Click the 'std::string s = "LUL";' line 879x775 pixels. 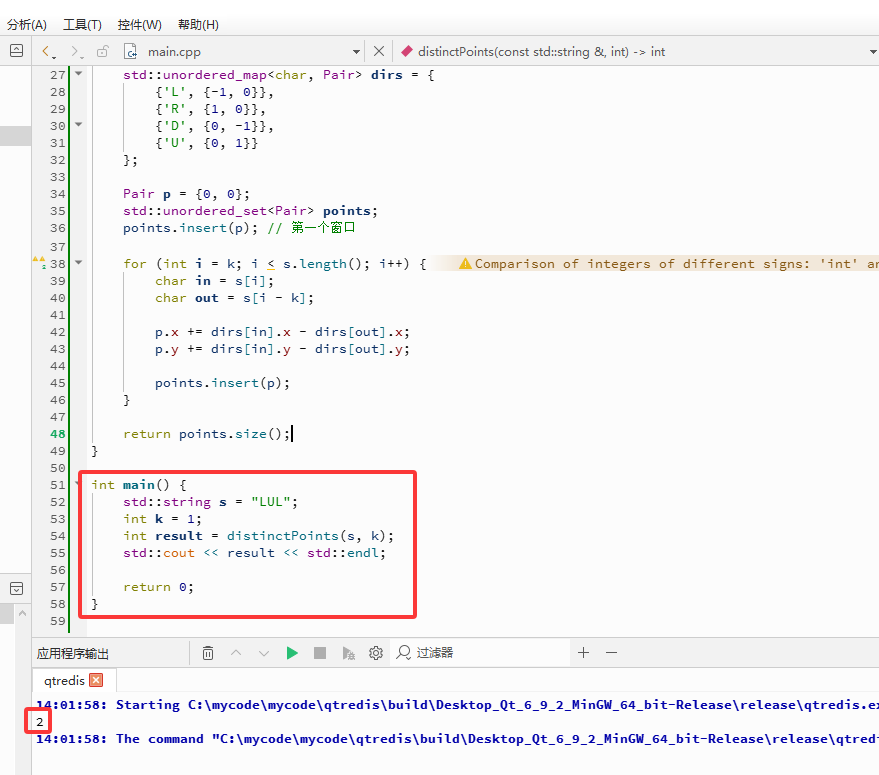coord(211,502)
